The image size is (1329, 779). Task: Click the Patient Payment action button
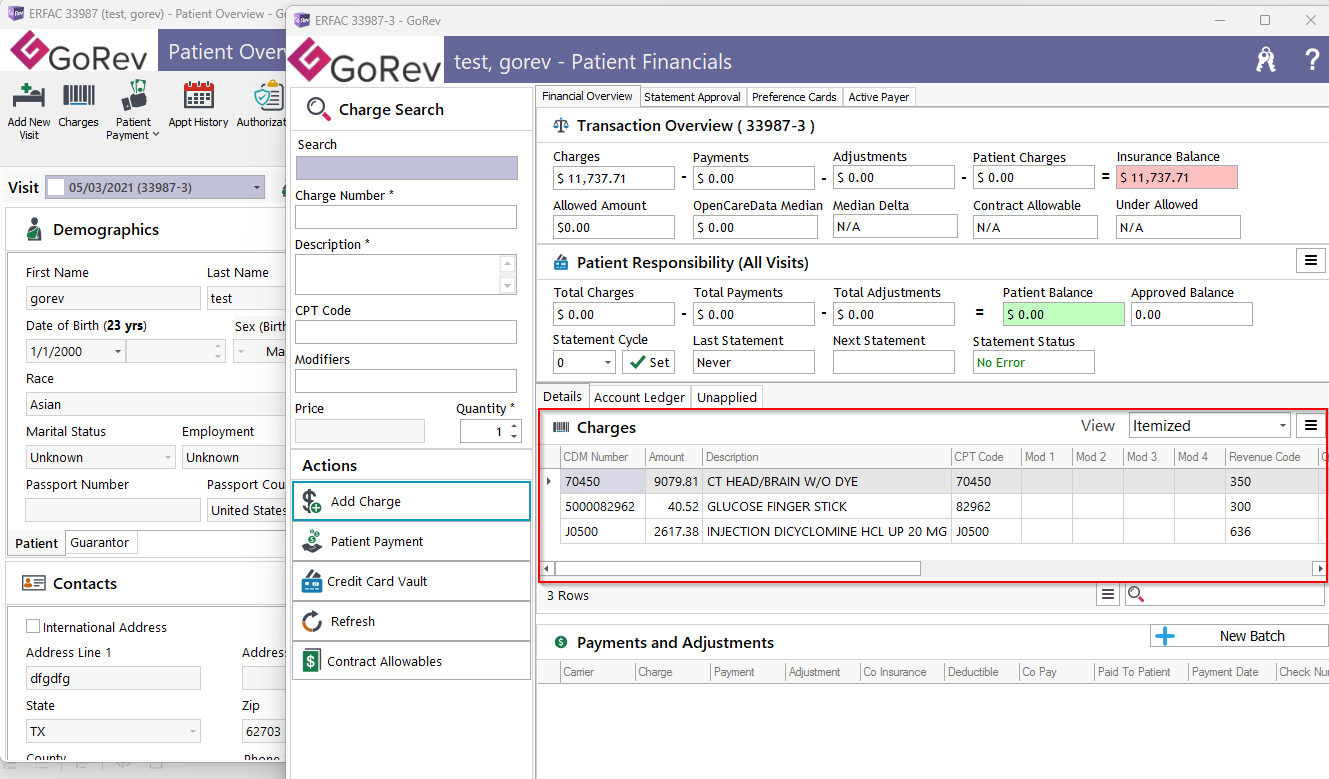[411, 541]
